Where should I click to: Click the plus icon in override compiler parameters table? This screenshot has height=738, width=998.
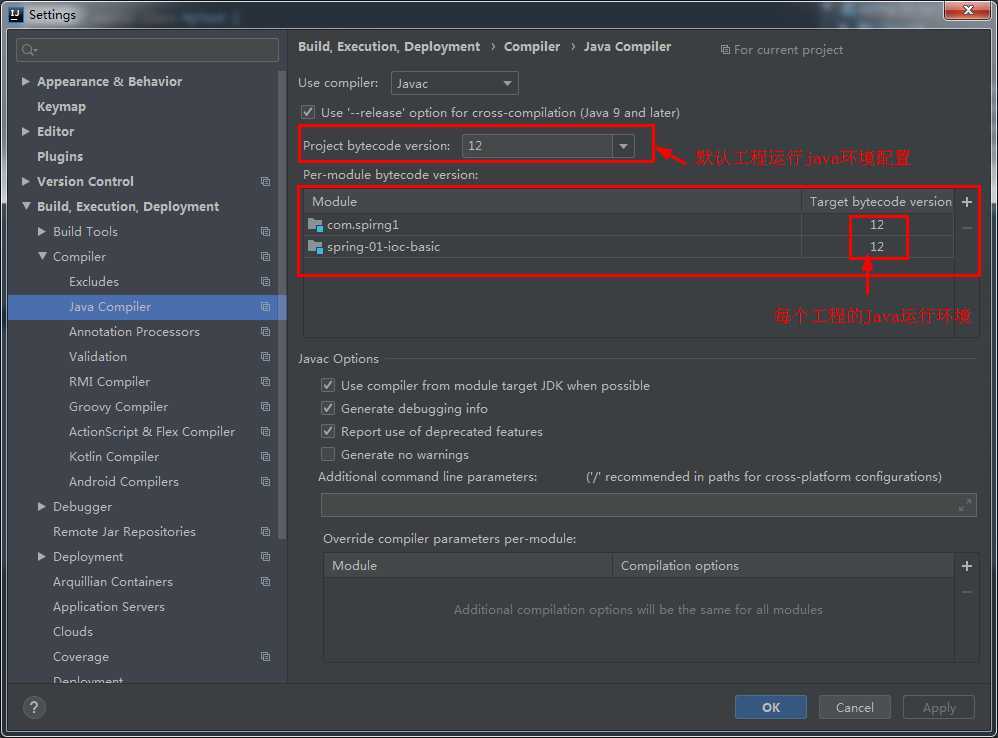[966, 566]
